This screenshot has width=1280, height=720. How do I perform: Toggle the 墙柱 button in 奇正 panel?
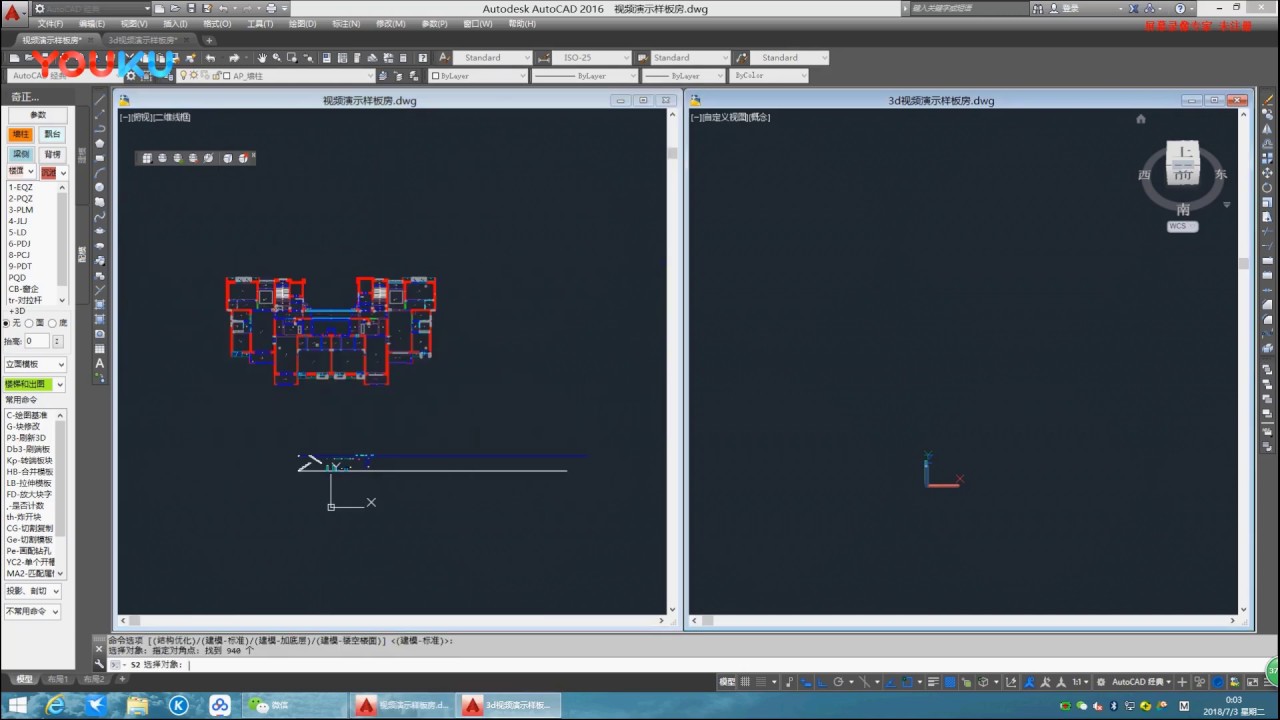click(x=21, y=134)
